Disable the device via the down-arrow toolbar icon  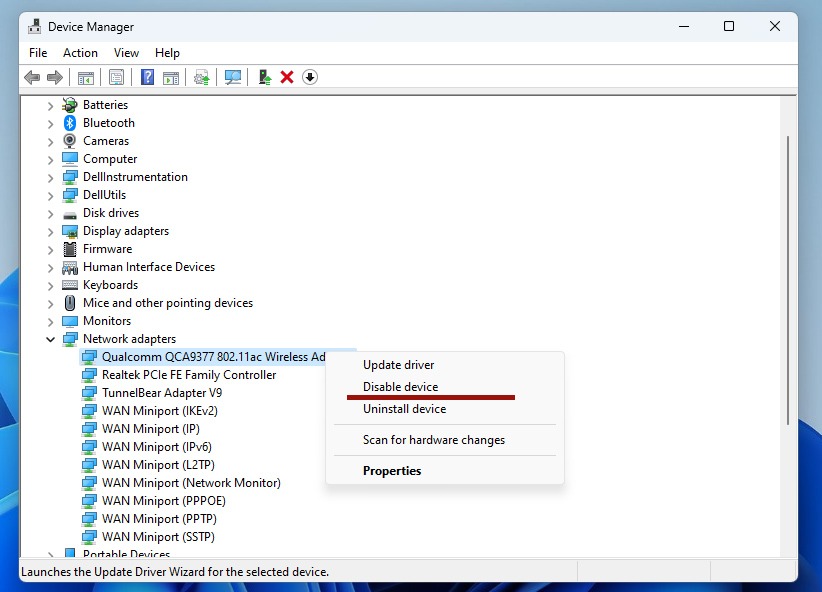pyautogui.click(x=310, y=77)
